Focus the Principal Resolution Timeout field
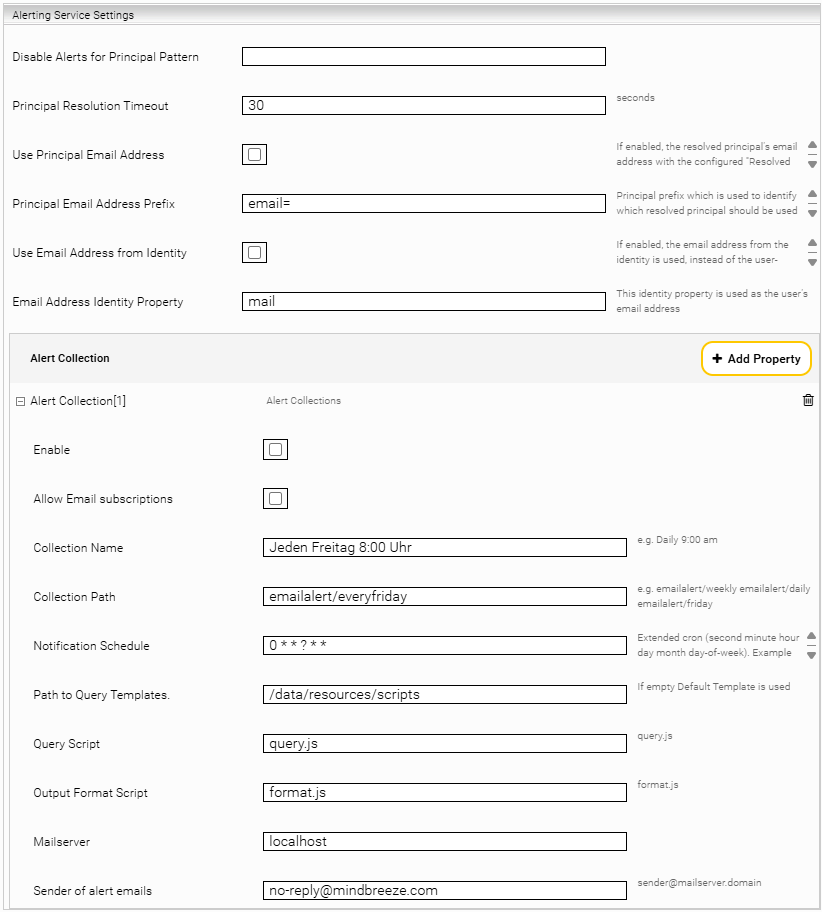Viewport: 822px width, 912px height. [x=423, y=106]
